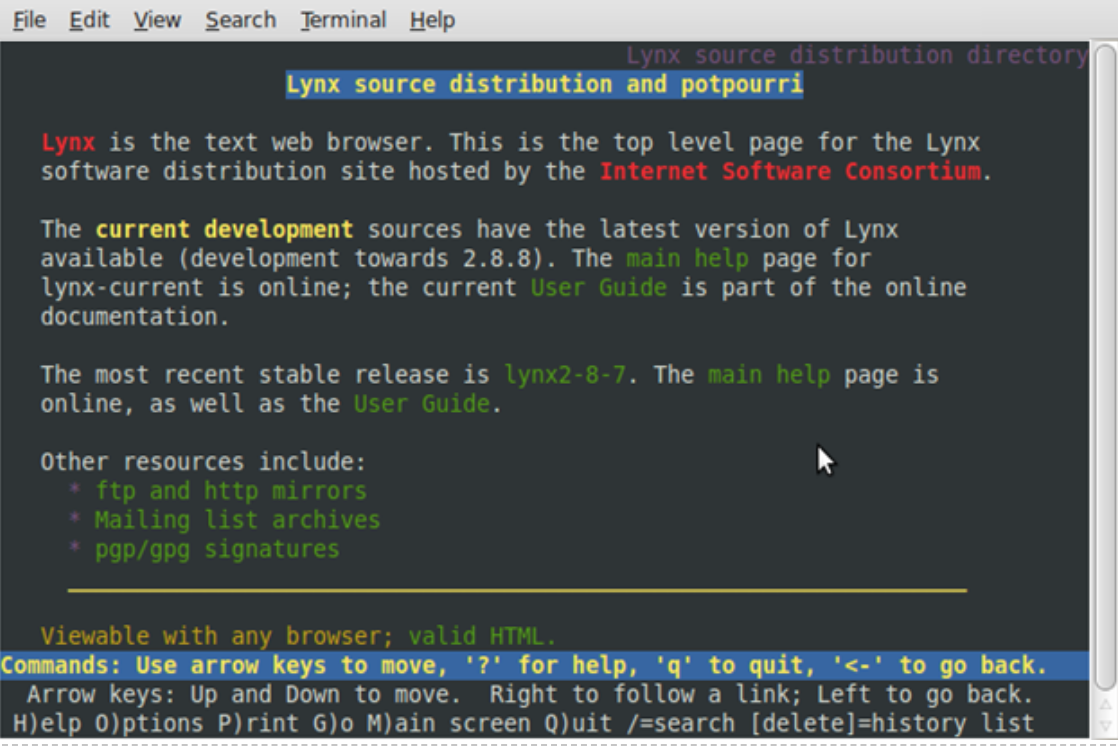Click the pgp/gpg signatures link

point(216,549)
